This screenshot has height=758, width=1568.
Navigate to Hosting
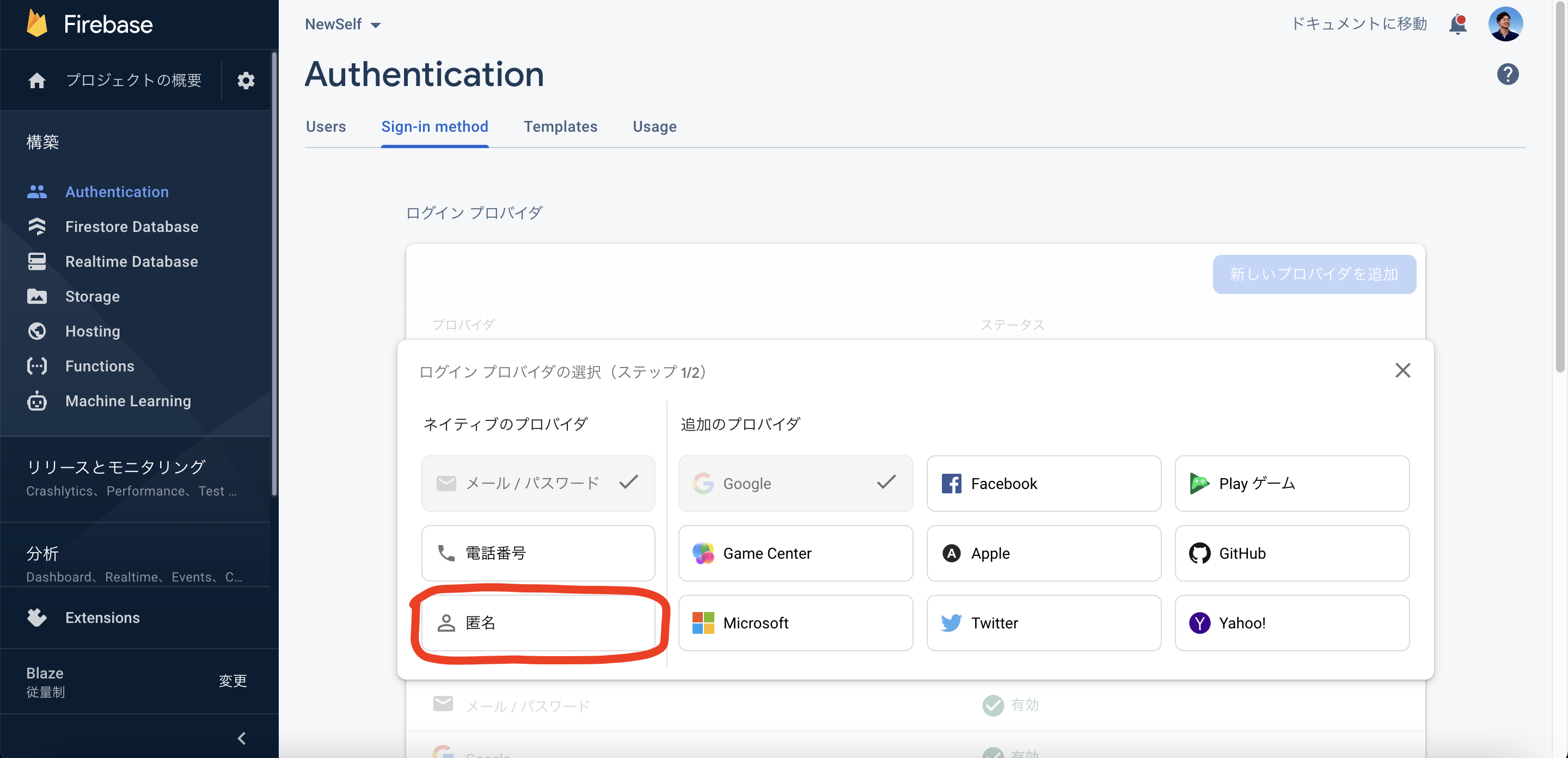[93, 331]
